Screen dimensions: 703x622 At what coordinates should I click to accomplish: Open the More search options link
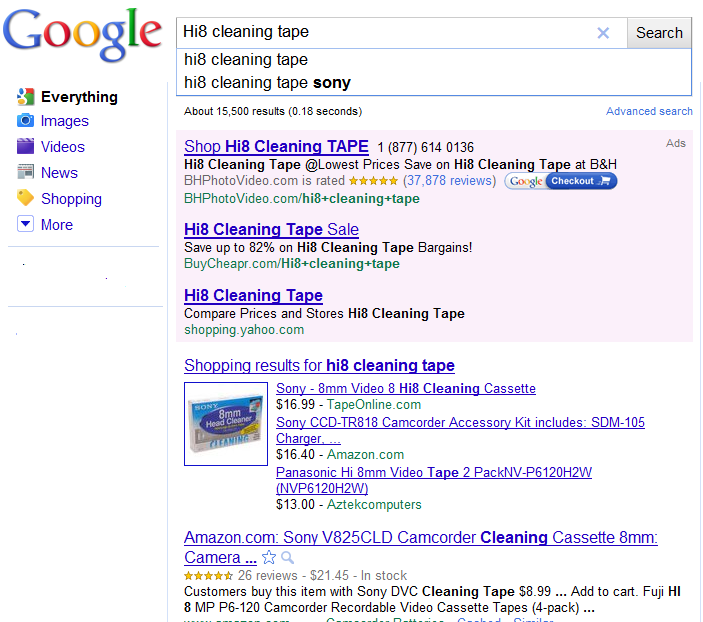[56, 225]
